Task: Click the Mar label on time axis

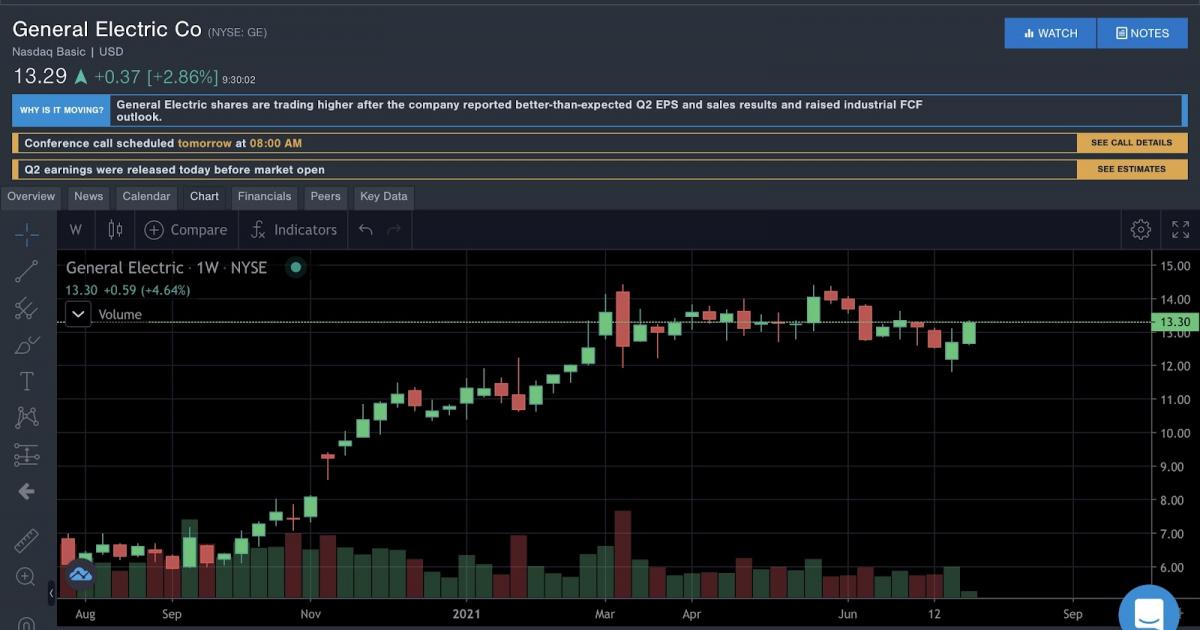Action: [604, 614]
